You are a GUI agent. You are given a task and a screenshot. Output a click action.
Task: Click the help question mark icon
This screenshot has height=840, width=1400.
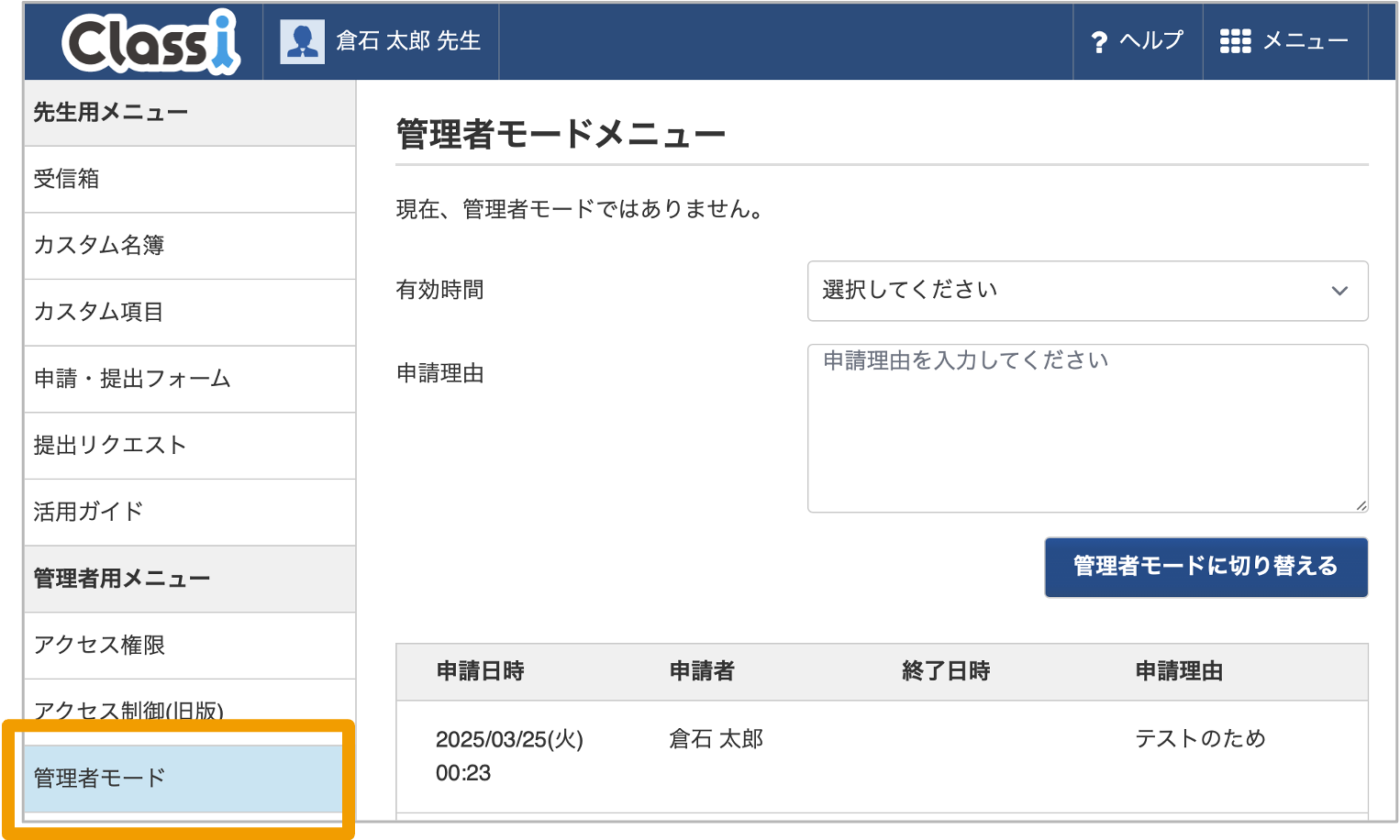coord(1099,42)
